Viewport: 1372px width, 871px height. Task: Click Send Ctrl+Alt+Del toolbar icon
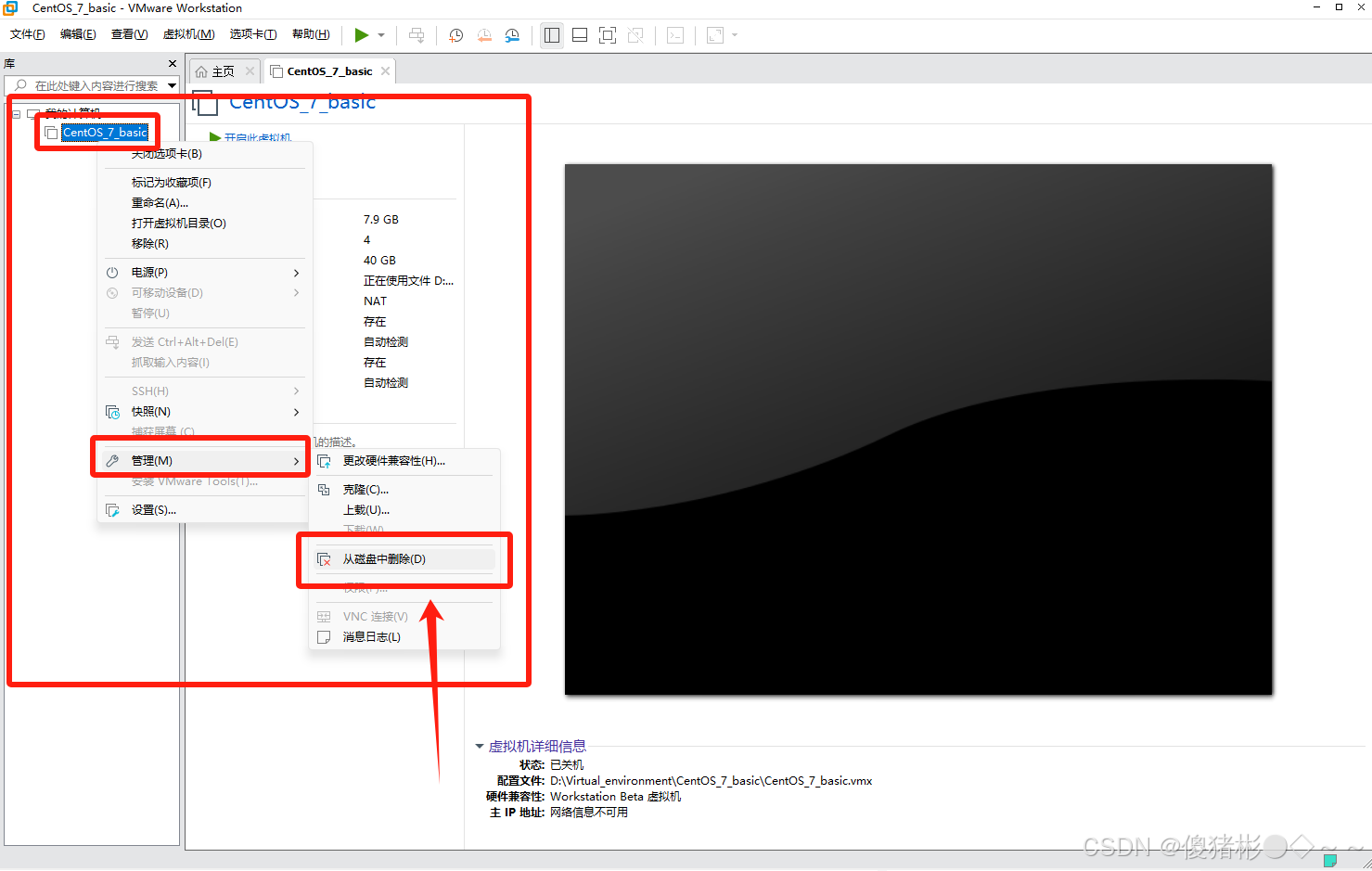tap(417, 35)
